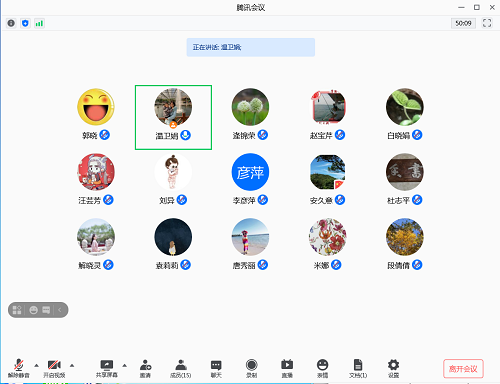Start recording the meeting
Screen dimensions: 500x384
click(x=251, y=368)
